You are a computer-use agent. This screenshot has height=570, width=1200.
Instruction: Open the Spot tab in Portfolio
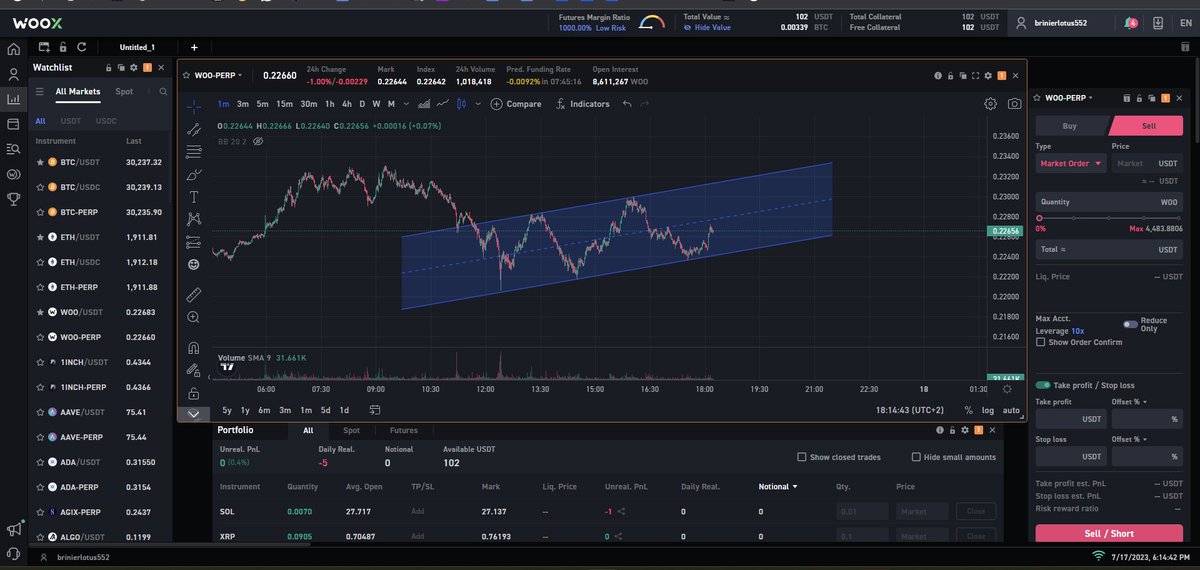click(x=352, y=430)
